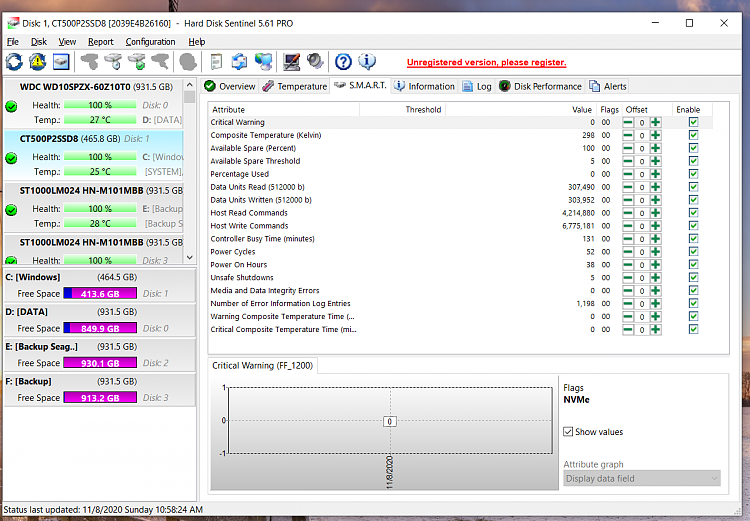This screenshot has width=750, height=521.
Task: Toggle Enable checkbox for Host Write Commands
Action: pyautogui.click(x=693, y=225)
